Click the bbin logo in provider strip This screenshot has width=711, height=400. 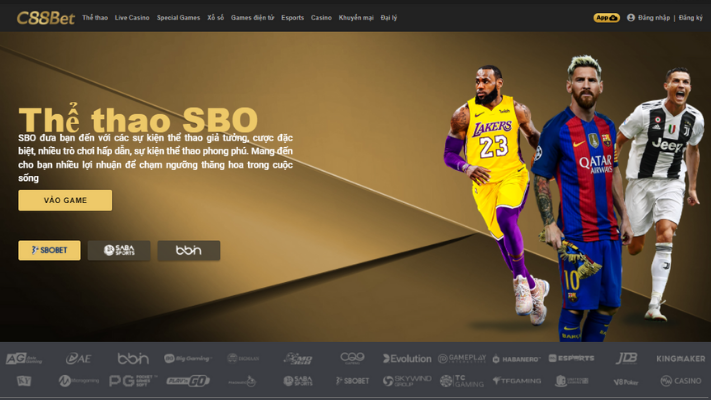click(133, 359)
